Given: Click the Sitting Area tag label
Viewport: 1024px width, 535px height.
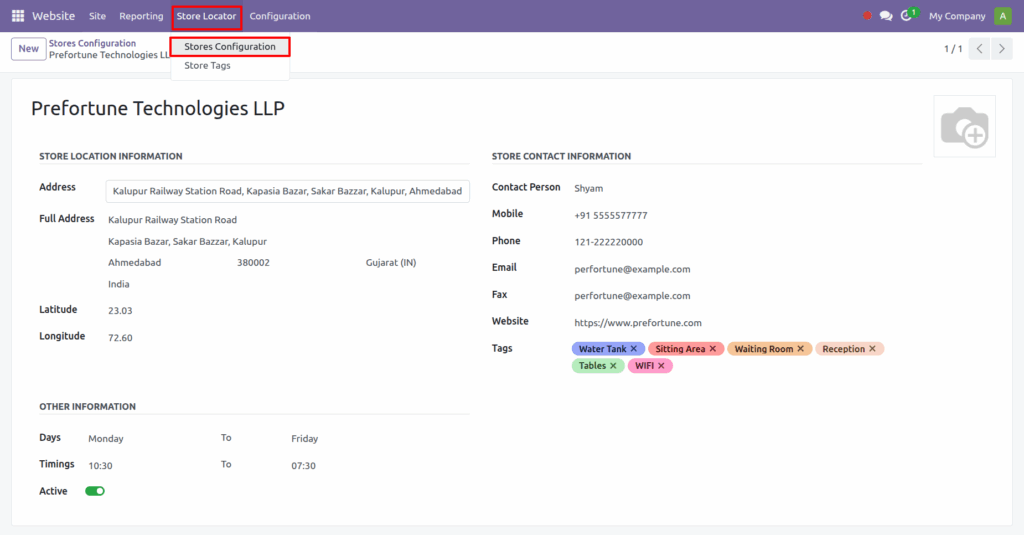Looking at the screenshot, I should click(x=680, y=349).
